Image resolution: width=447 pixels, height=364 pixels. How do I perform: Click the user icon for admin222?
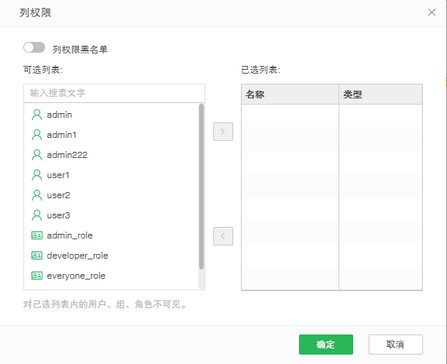[37, 155]
